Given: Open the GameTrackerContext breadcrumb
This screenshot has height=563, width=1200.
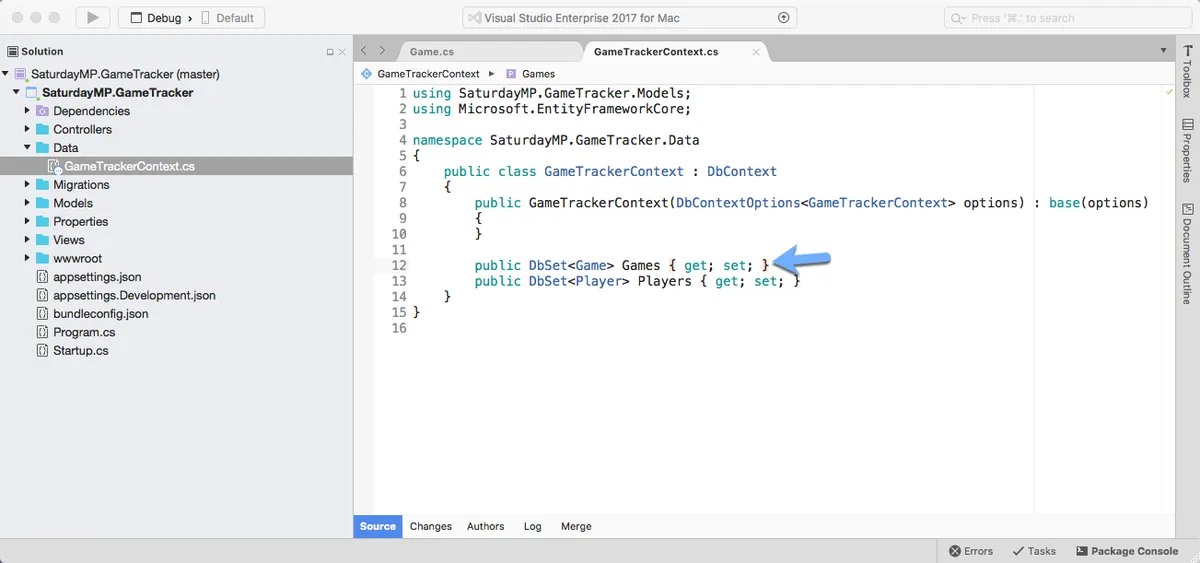Looking at the screenshot, I should coord(420,74).
